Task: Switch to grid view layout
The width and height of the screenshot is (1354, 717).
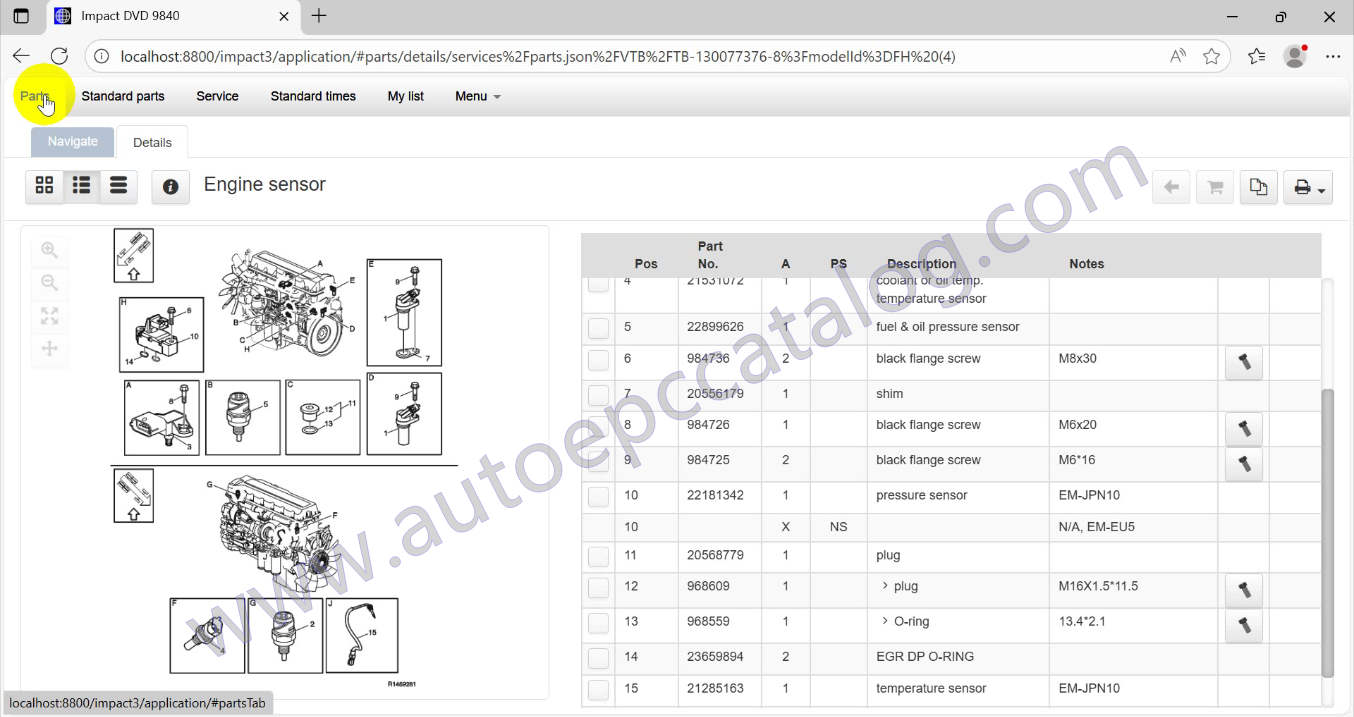Action: click(44, 185)
